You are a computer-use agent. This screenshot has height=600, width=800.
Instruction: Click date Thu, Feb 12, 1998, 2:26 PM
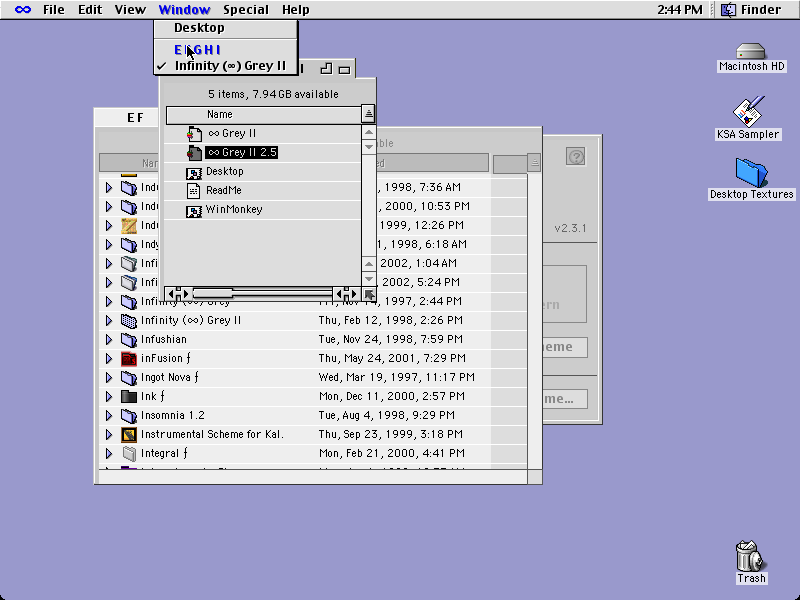[391, 320]
